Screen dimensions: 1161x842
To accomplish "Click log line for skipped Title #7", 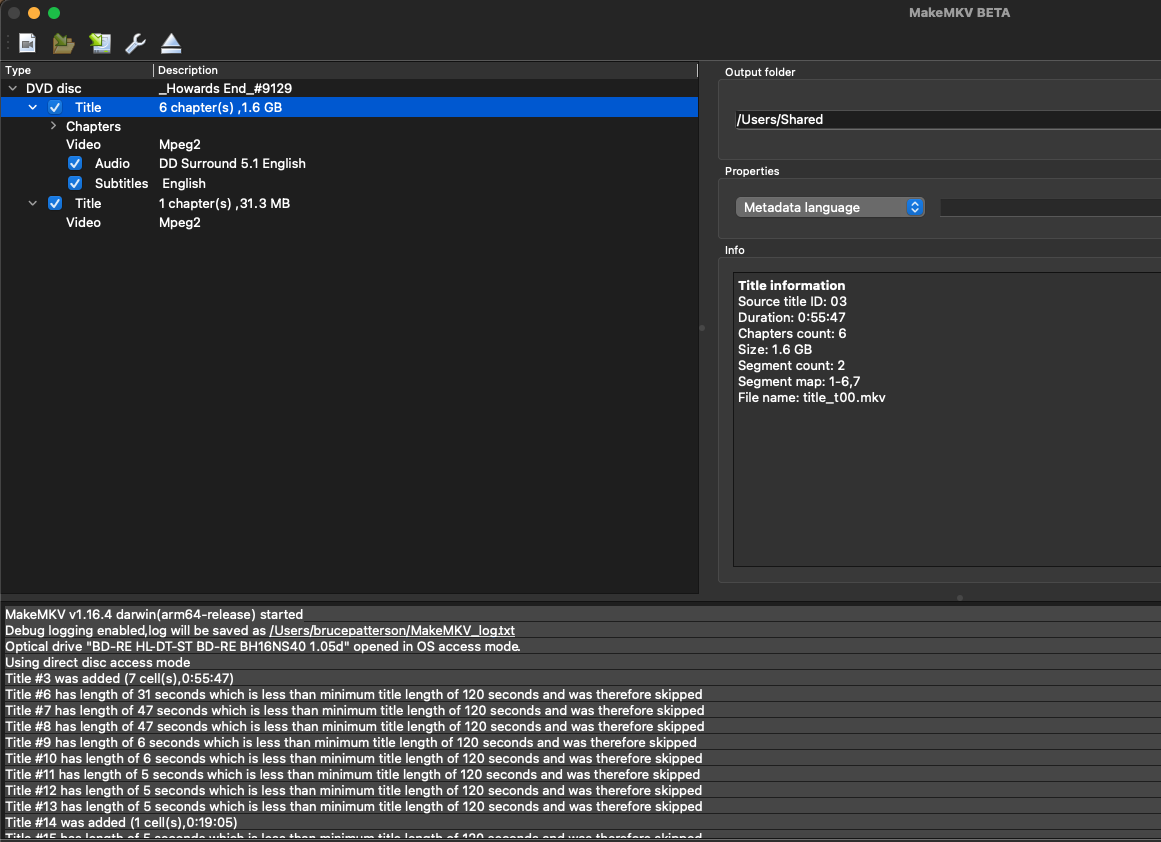I will click(355, 711).
